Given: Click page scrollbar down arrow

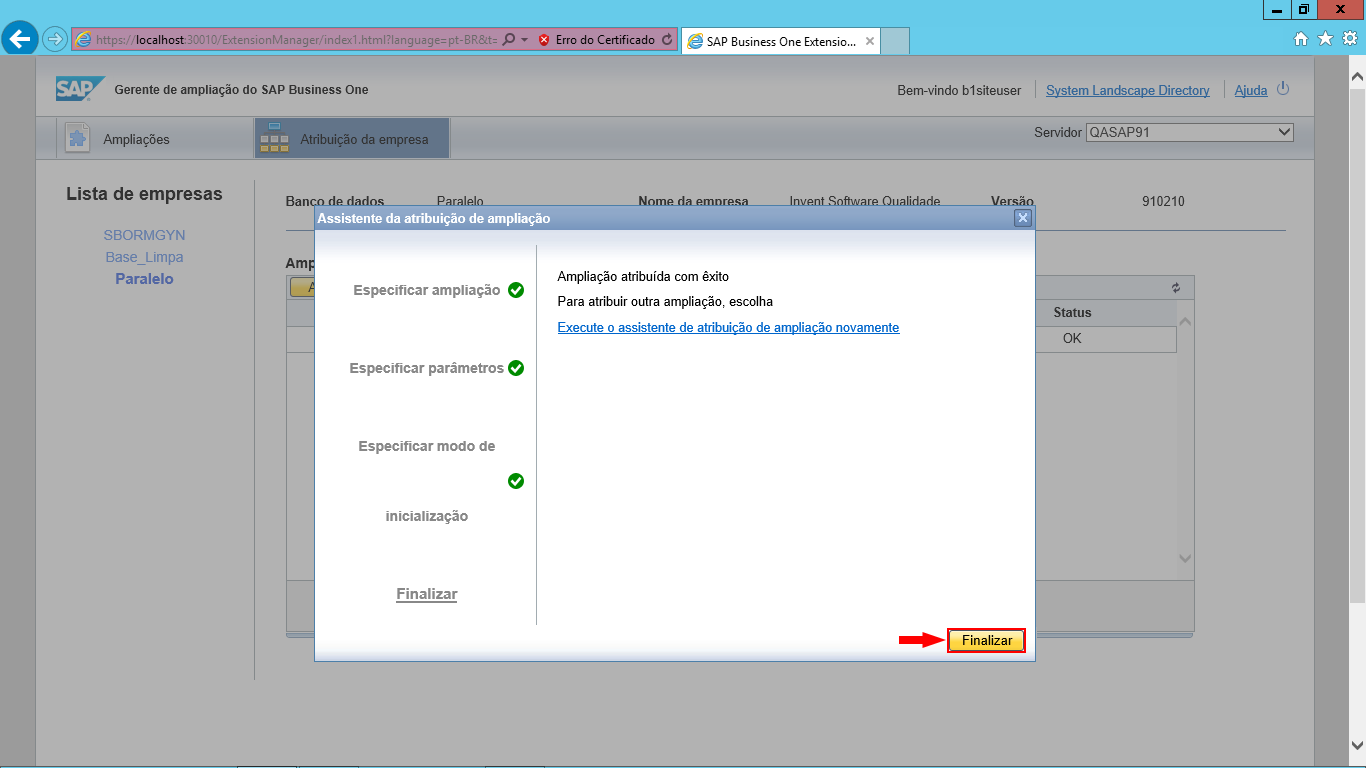Looking at the screenshot, I should pos(1357,744).
